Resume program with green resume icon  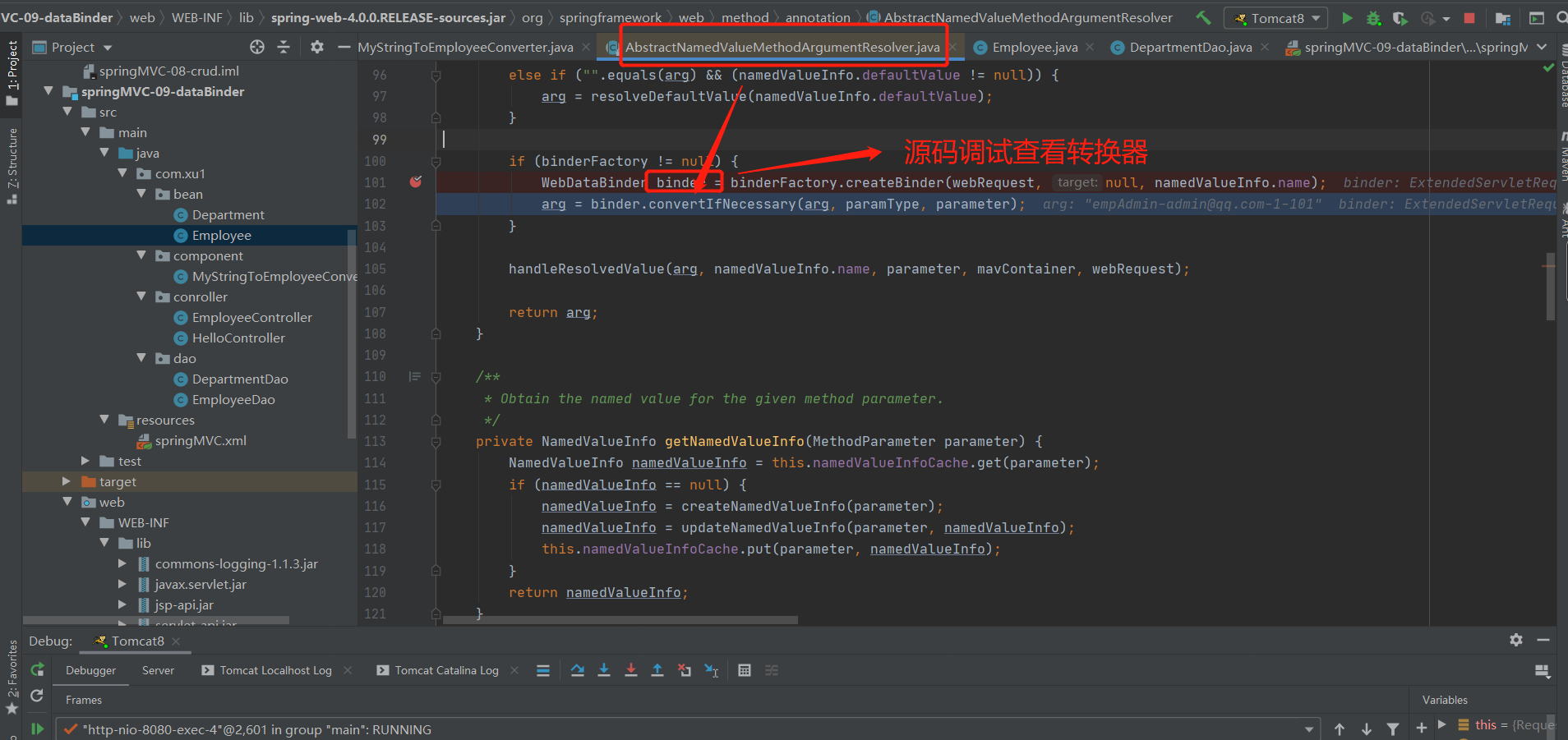point(37,729)
